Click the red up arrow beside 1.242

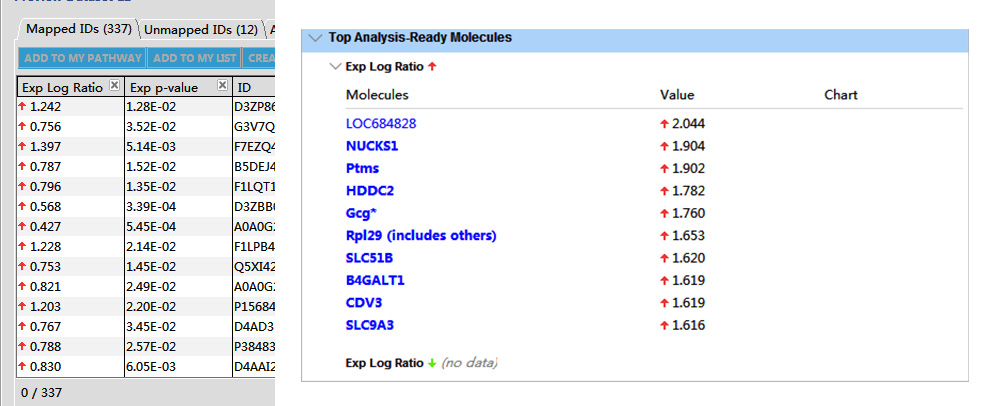[23, 105]
